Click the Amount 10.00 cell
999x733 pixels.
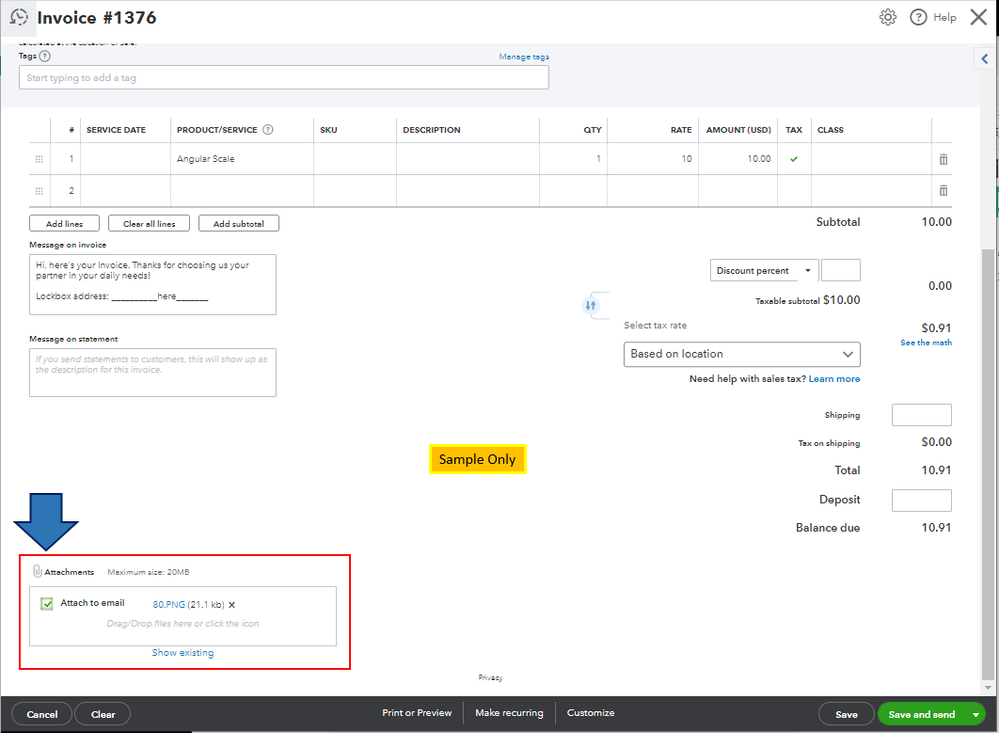pos(738,159)
